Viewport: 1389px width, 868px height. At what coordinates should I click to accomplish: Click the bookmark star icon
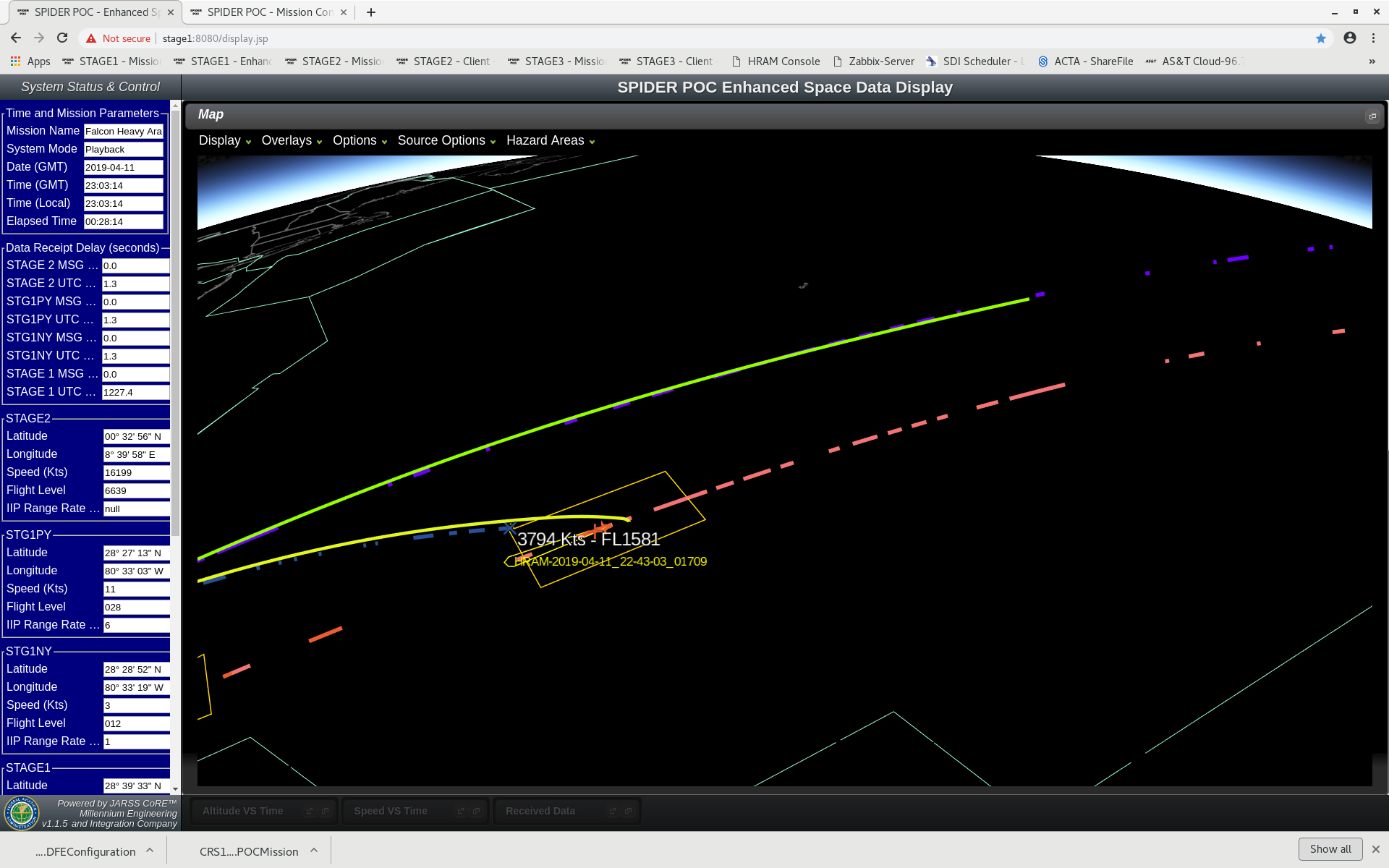tap(1321, 38)
